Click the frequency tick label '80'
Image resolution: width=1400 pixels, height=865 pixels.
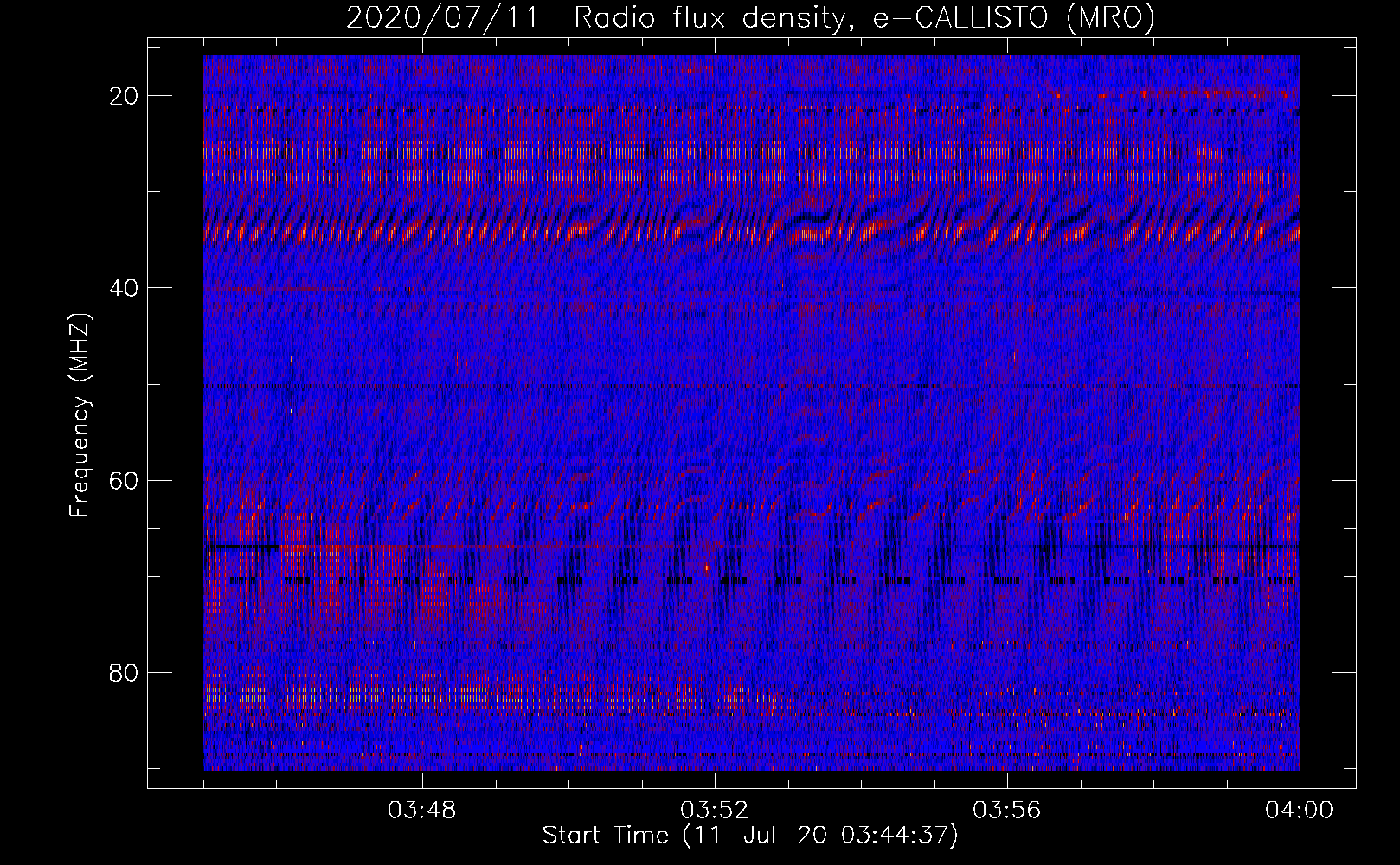point(124,672)
